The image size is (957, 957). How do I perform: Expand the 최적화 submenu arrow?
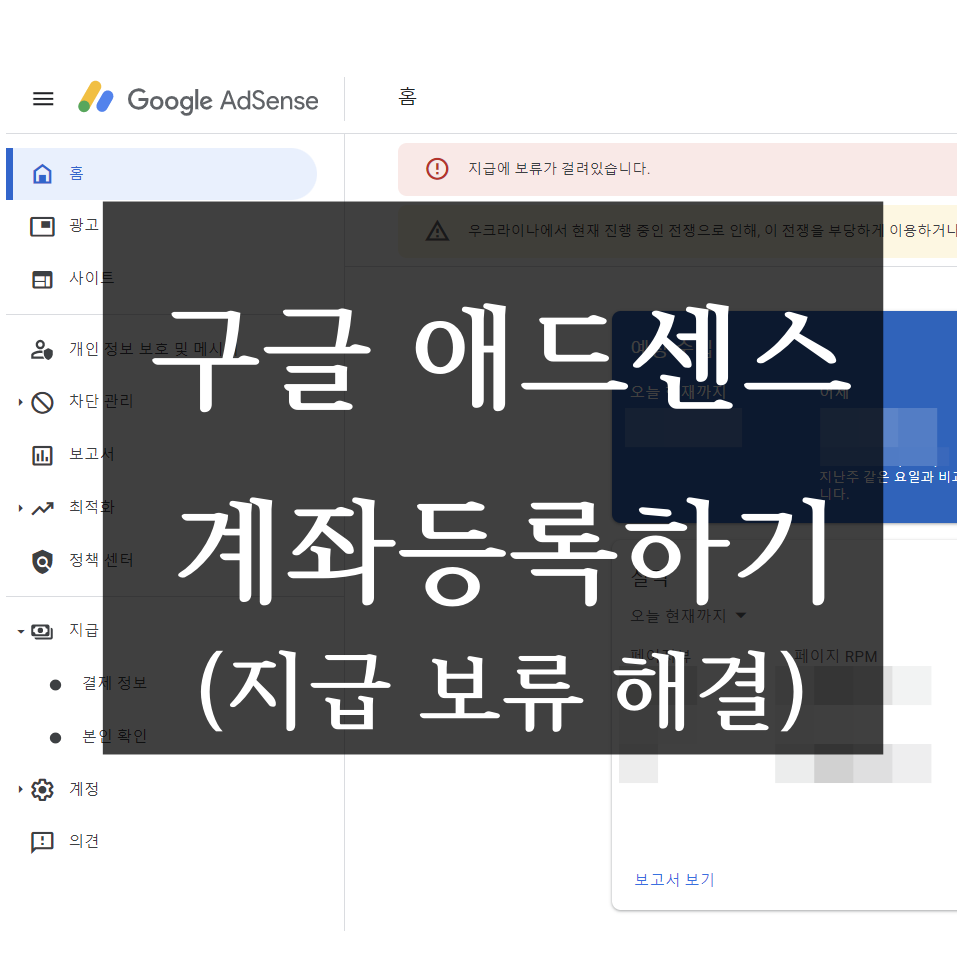pyautogui.click(x=20, y=508)
